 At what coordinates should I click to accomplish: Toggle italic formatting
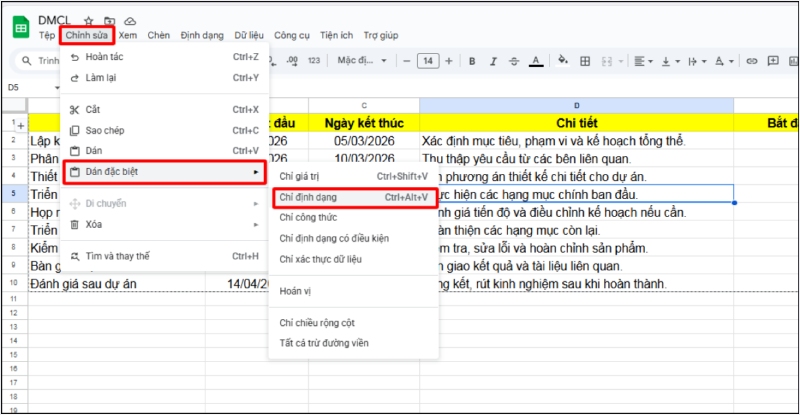point(493,61)
